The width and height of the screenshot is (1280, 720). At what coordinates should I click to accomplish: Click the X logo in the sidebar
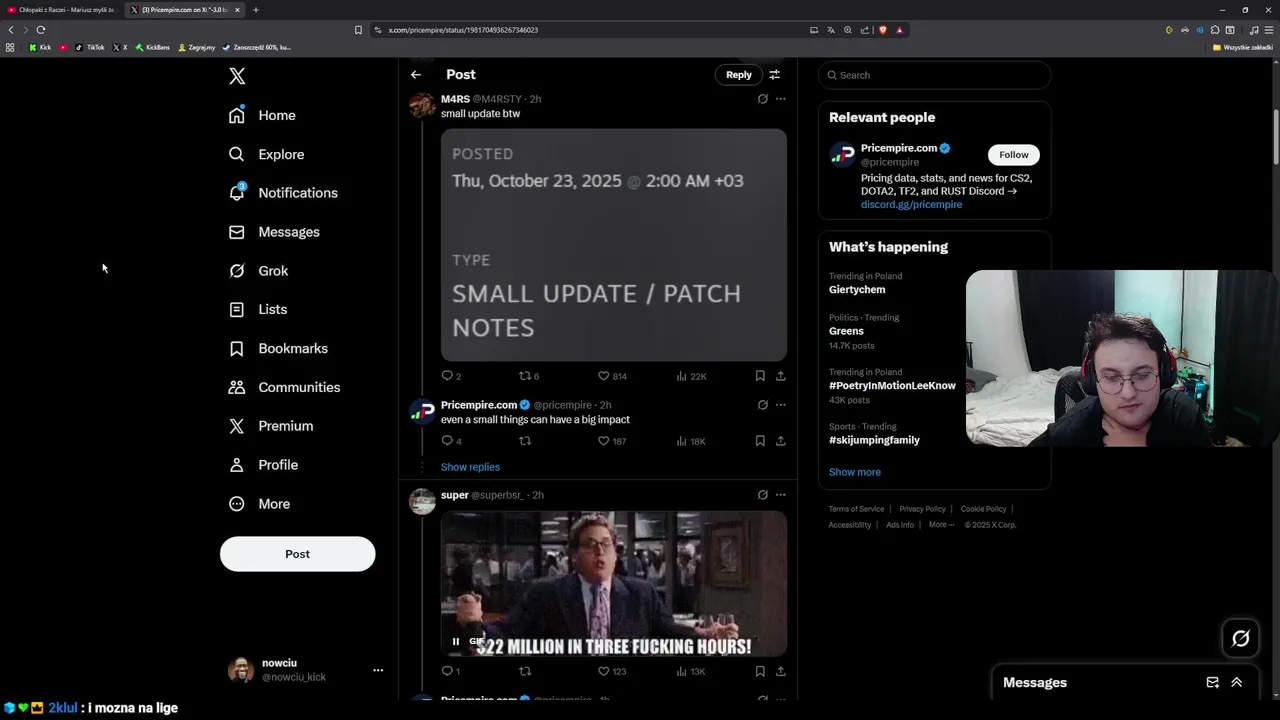click(237, 76)
